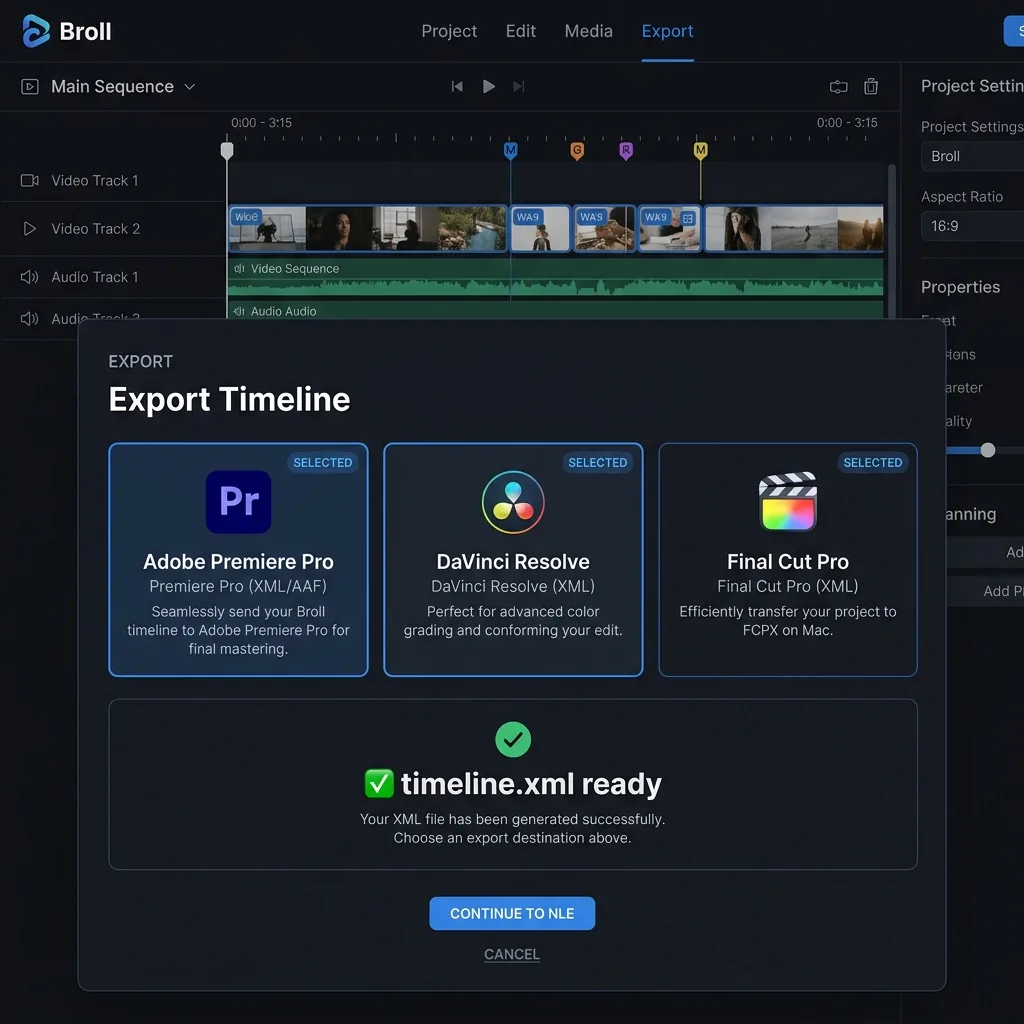Viewport: 1024px width, 1024px height.
Task: Select the Audio Audio clip
Action: 555,310
